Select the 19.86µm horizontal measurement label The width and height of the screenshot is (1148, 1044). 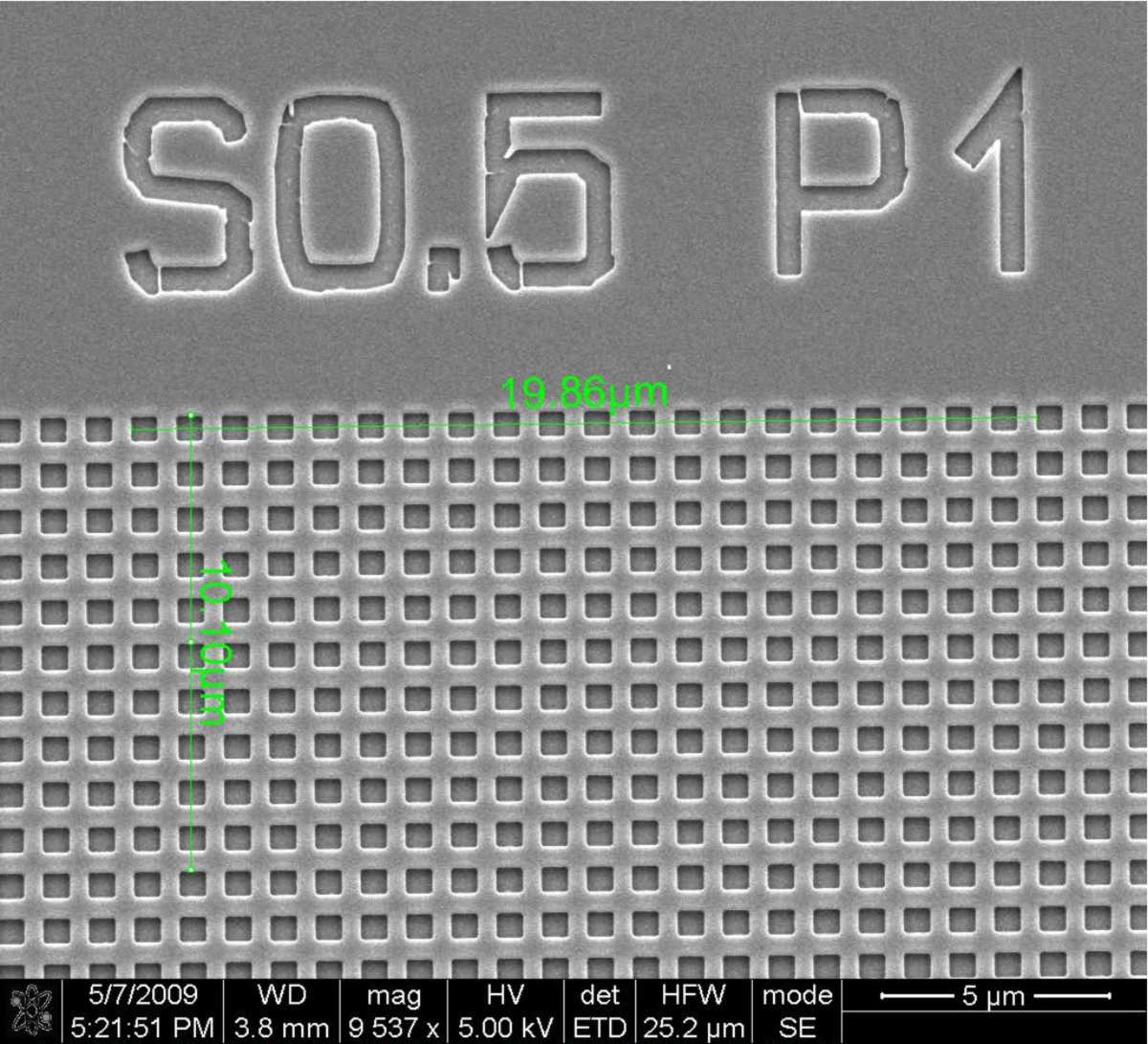coord(584,392)
